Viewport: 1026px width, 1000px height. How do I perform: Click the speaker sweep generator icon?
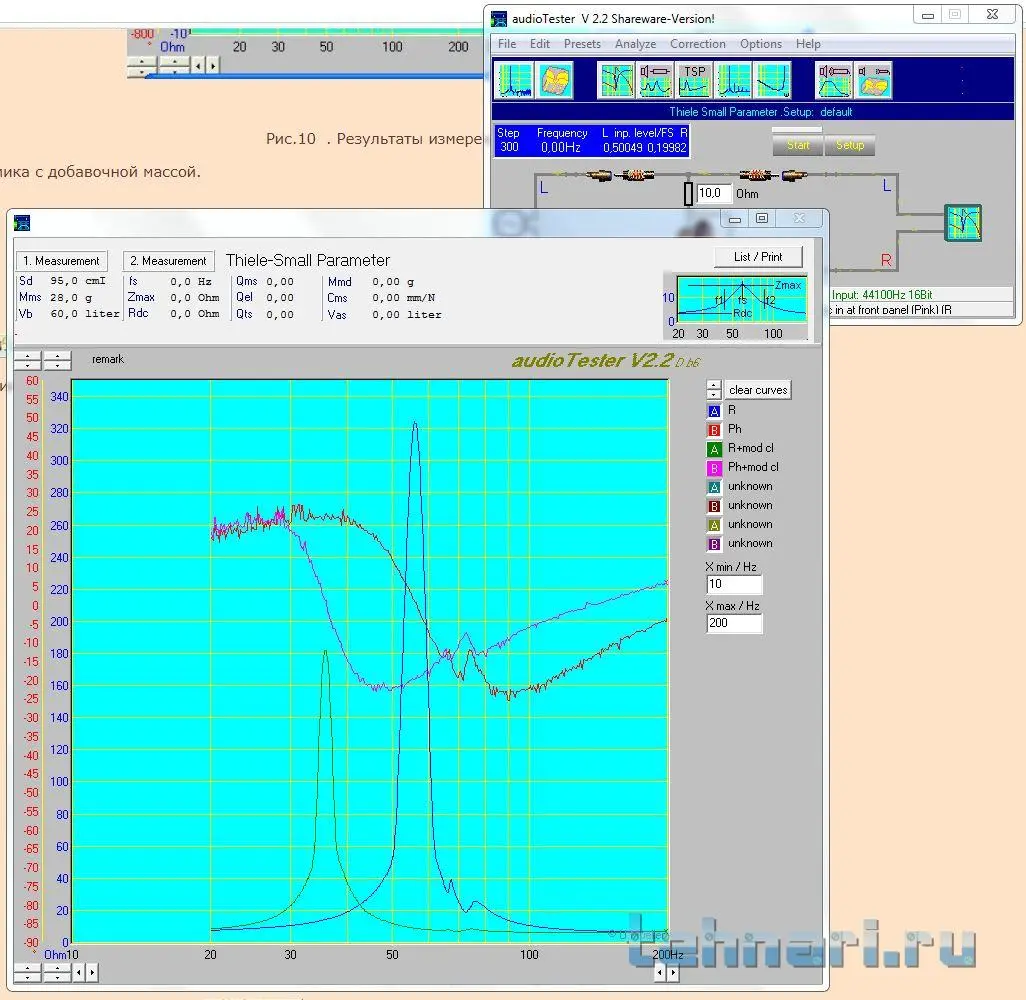[x=834, y=80]
